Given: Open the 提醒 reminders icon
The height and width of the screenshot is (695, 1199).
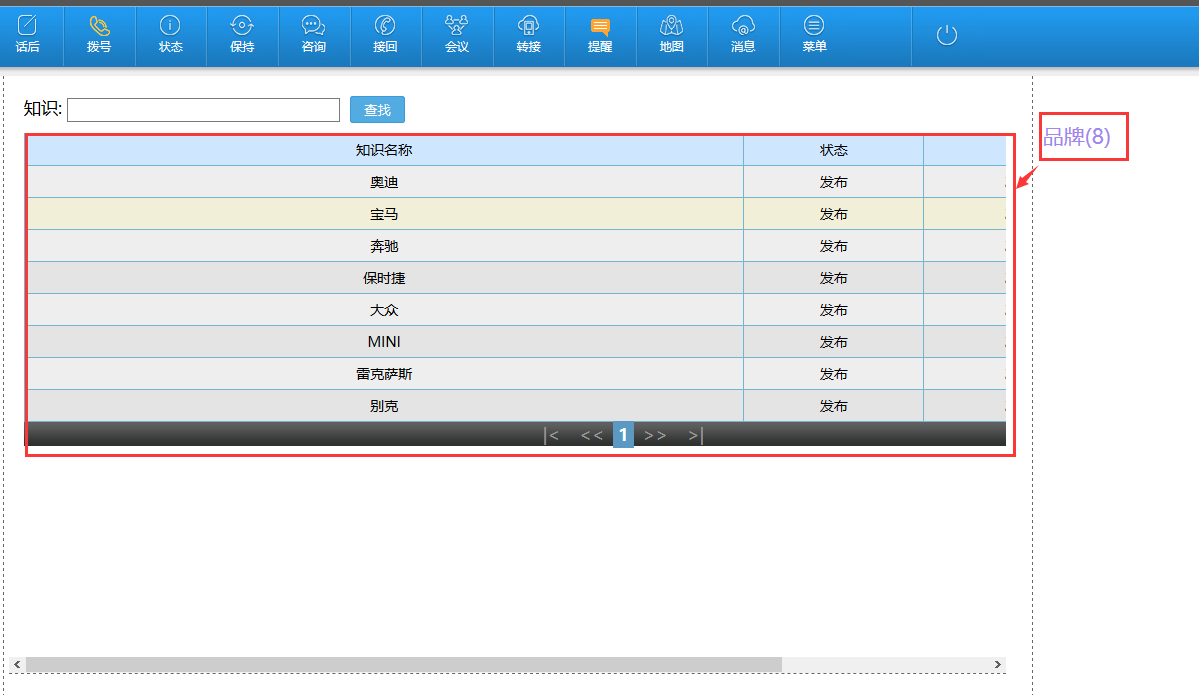Looking at the screenshot, I should [600, 35].
